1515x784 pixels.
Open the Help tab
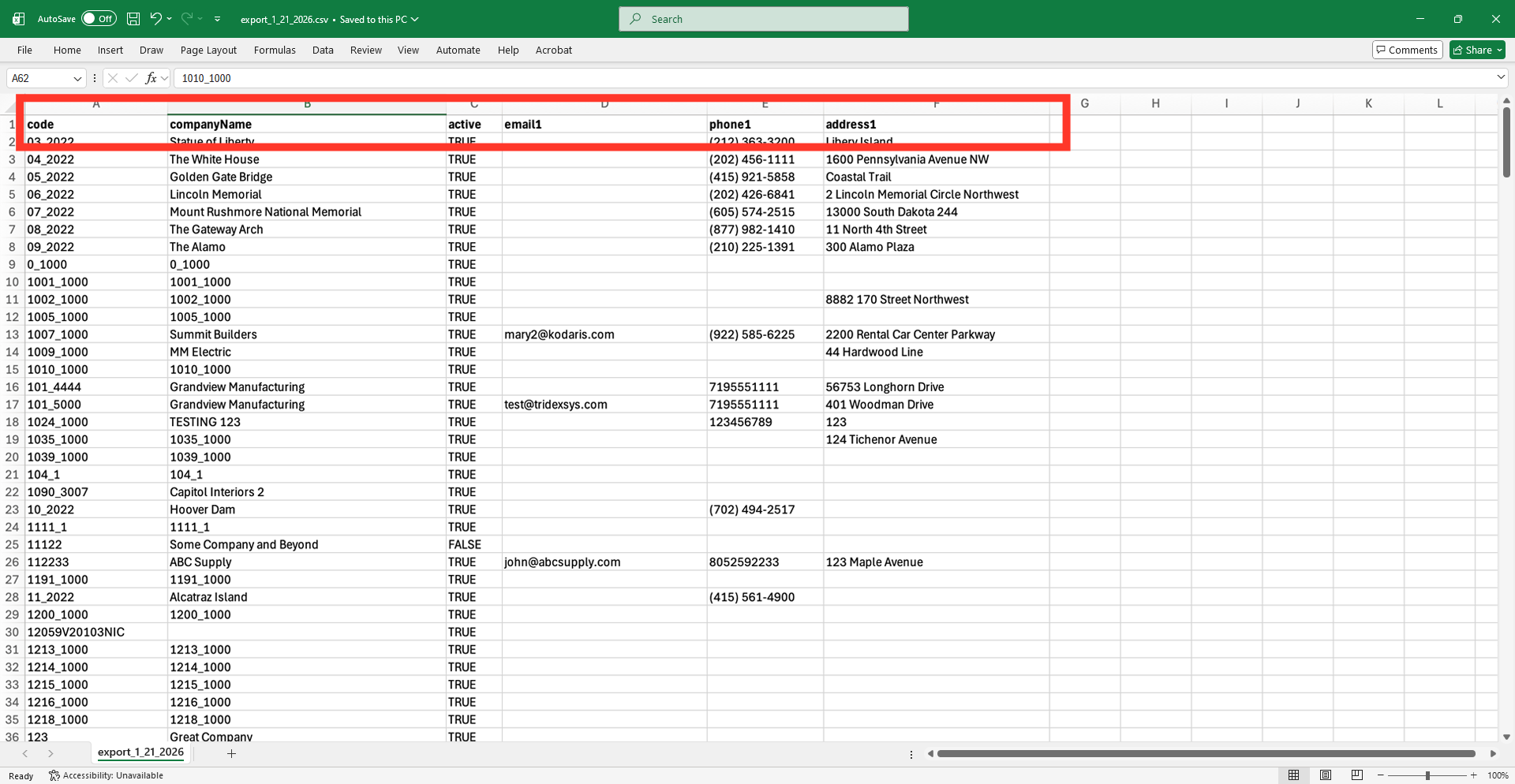(508, 50)
